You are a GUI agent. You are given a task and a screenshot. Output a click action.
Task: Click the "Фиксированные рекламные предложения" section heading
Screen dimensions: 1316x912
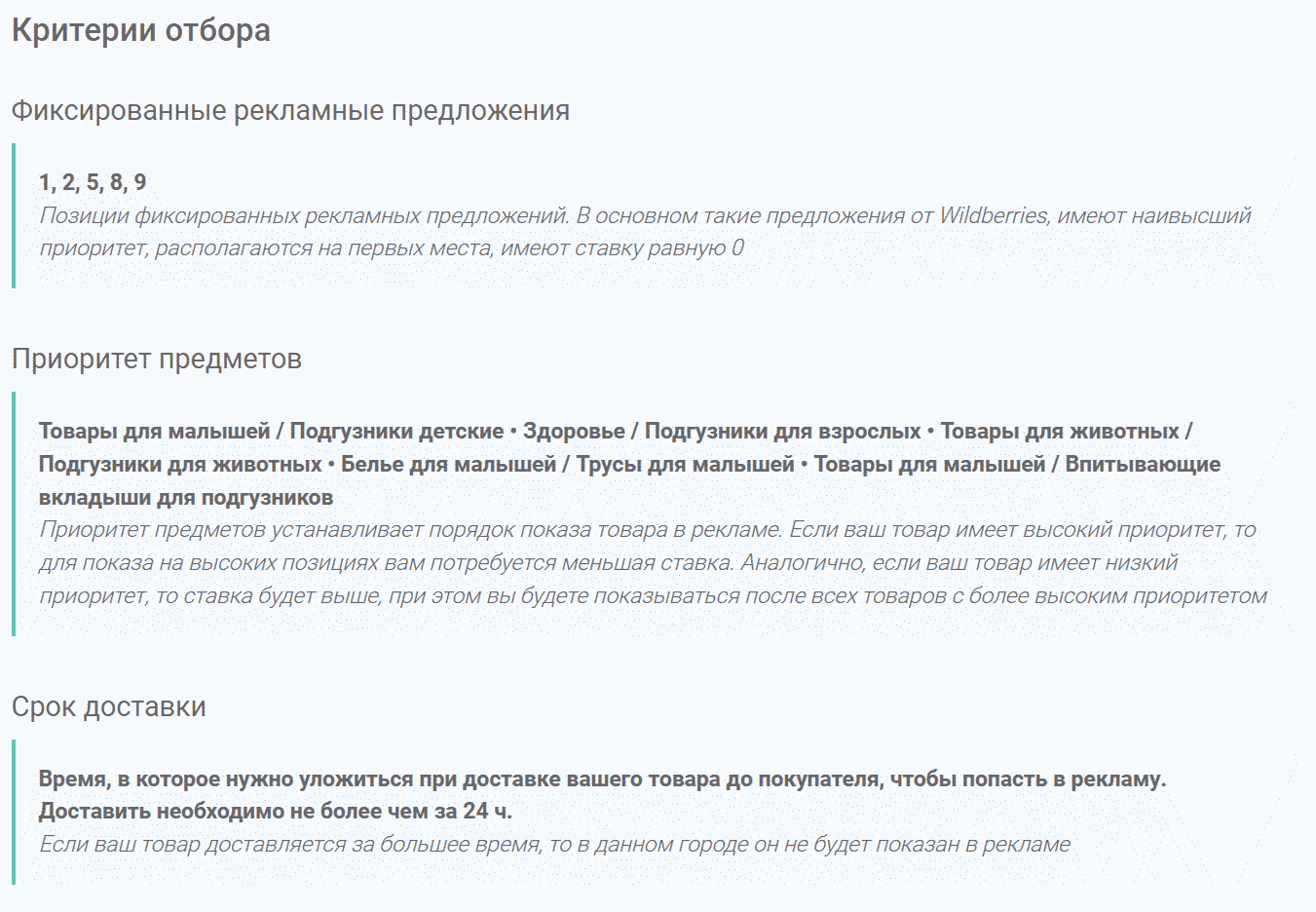tap(290, 111)
